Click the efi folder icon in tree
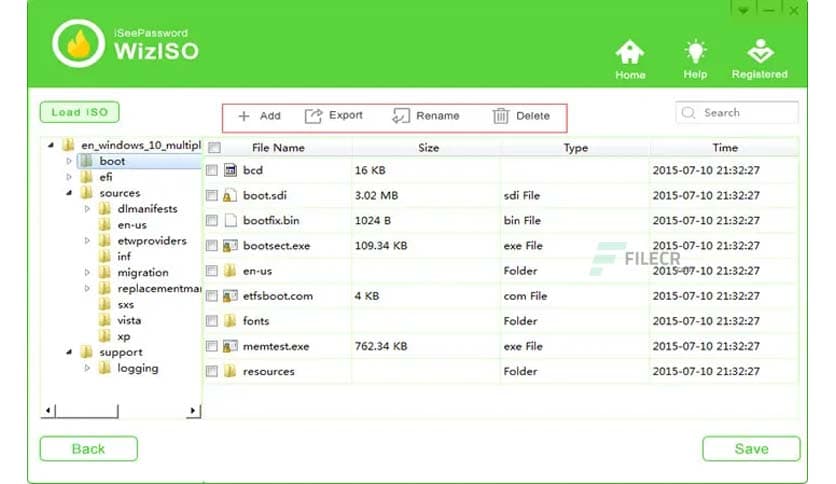Image resolution: width=836 pixels, height=484 pixels. (86, 176)
